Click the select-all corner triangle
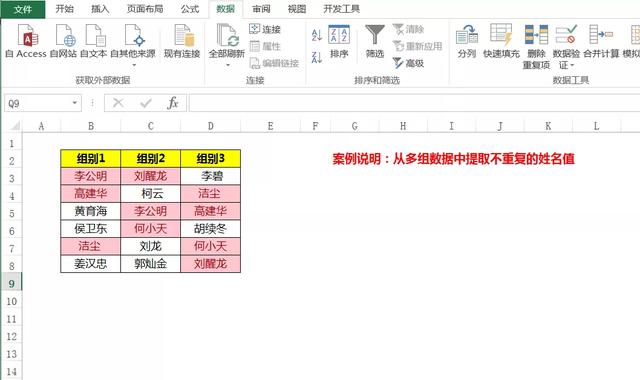This screenshot has width=640, height=380. coord(16,126)
